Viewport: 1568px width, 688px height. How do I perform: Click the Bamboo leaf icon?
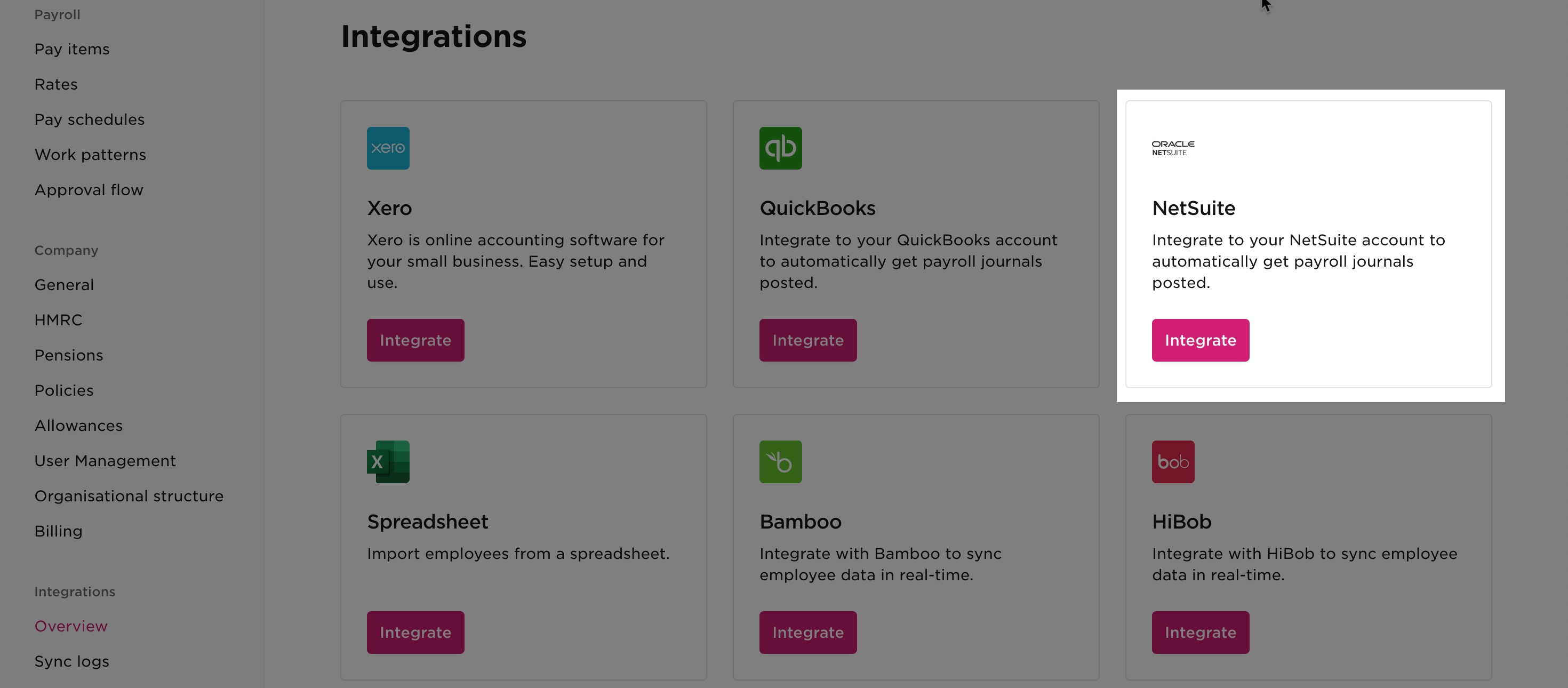780,461
